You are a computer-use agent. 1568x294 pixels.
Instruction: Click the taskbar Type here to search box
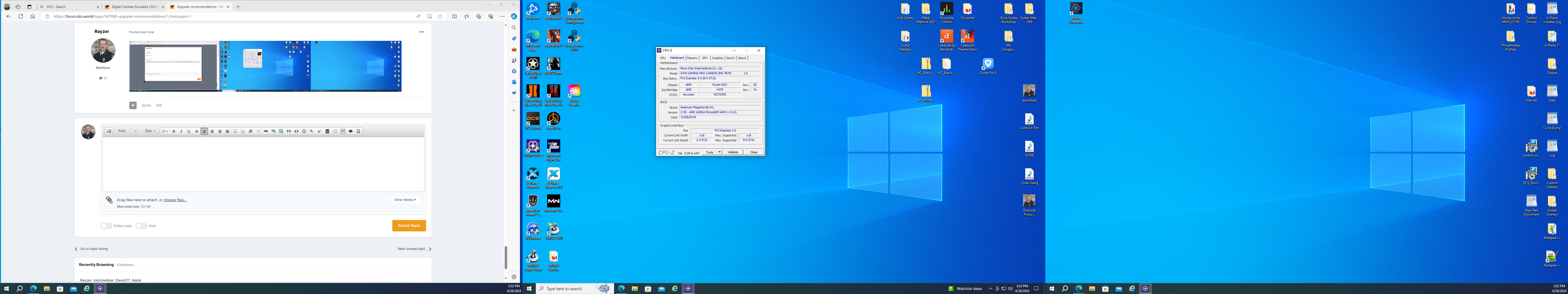[x=575, y=289]
